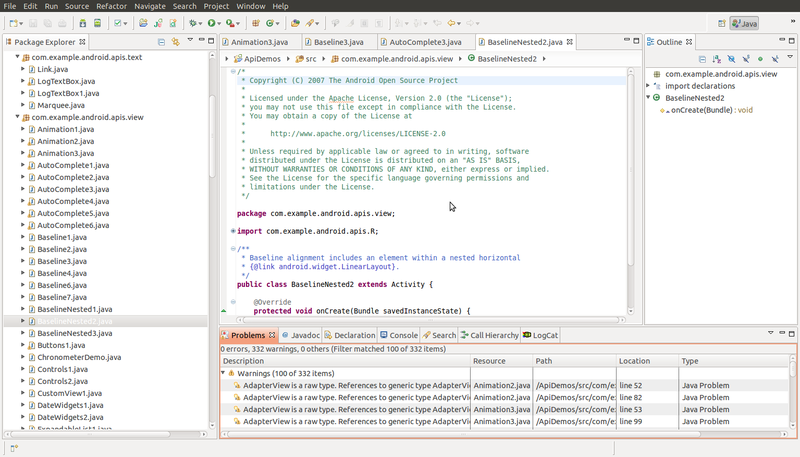Click the New file wizard icon
800x457 pixels.
click(x=12, y=22)
